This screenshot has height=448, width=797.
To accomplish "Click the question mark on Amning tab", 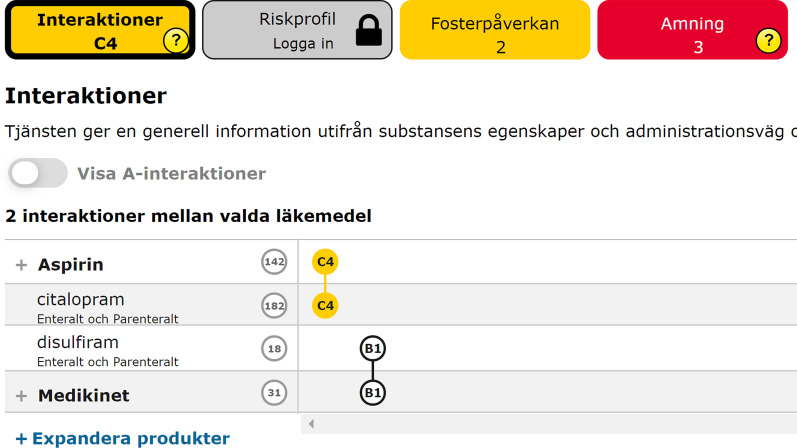I will 768,40.
